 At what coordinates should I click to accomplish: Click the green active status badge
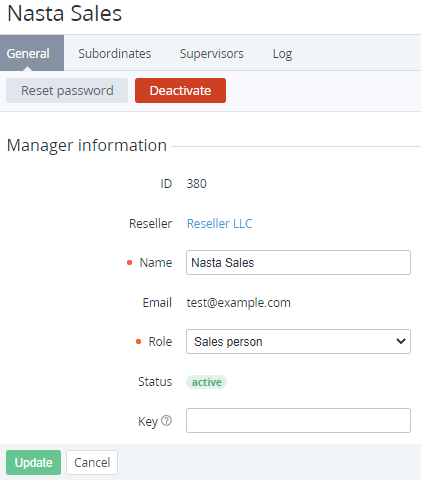(x=206, y=382)
